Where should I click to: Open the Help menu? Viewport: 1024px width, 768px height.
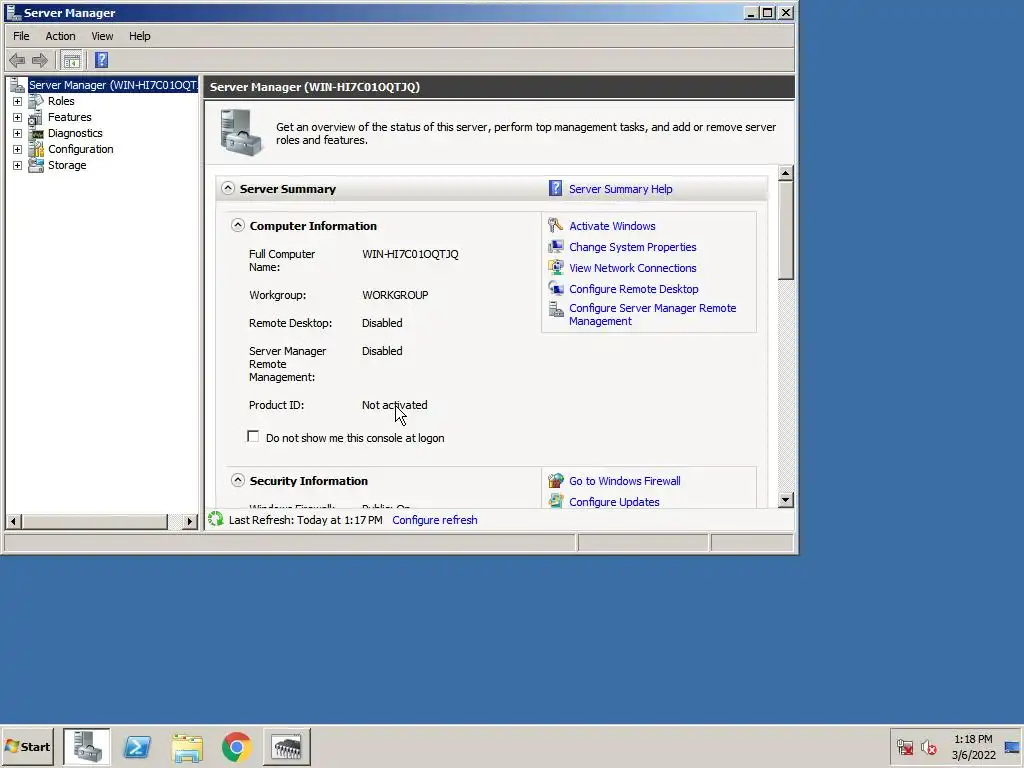pos(139,36)
